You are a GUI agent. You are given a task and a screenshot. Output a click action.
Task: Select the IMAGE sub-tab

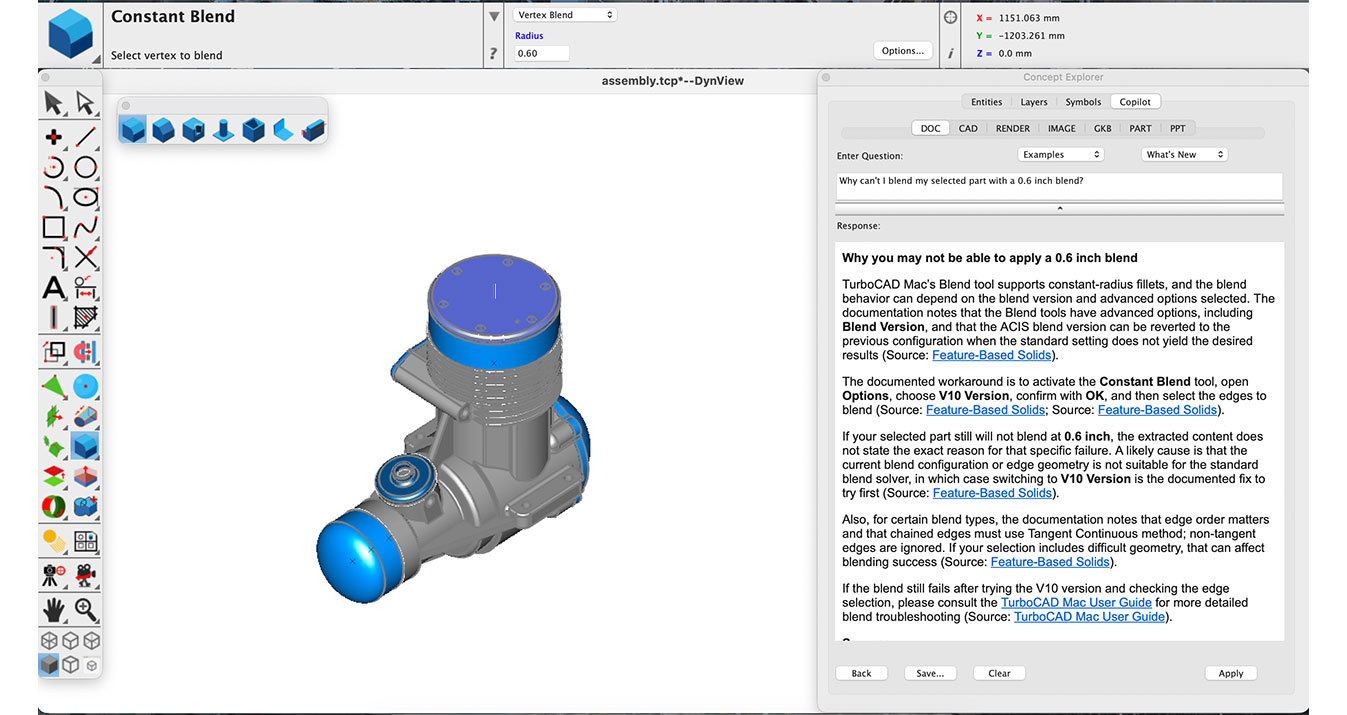click(1062, 128)
